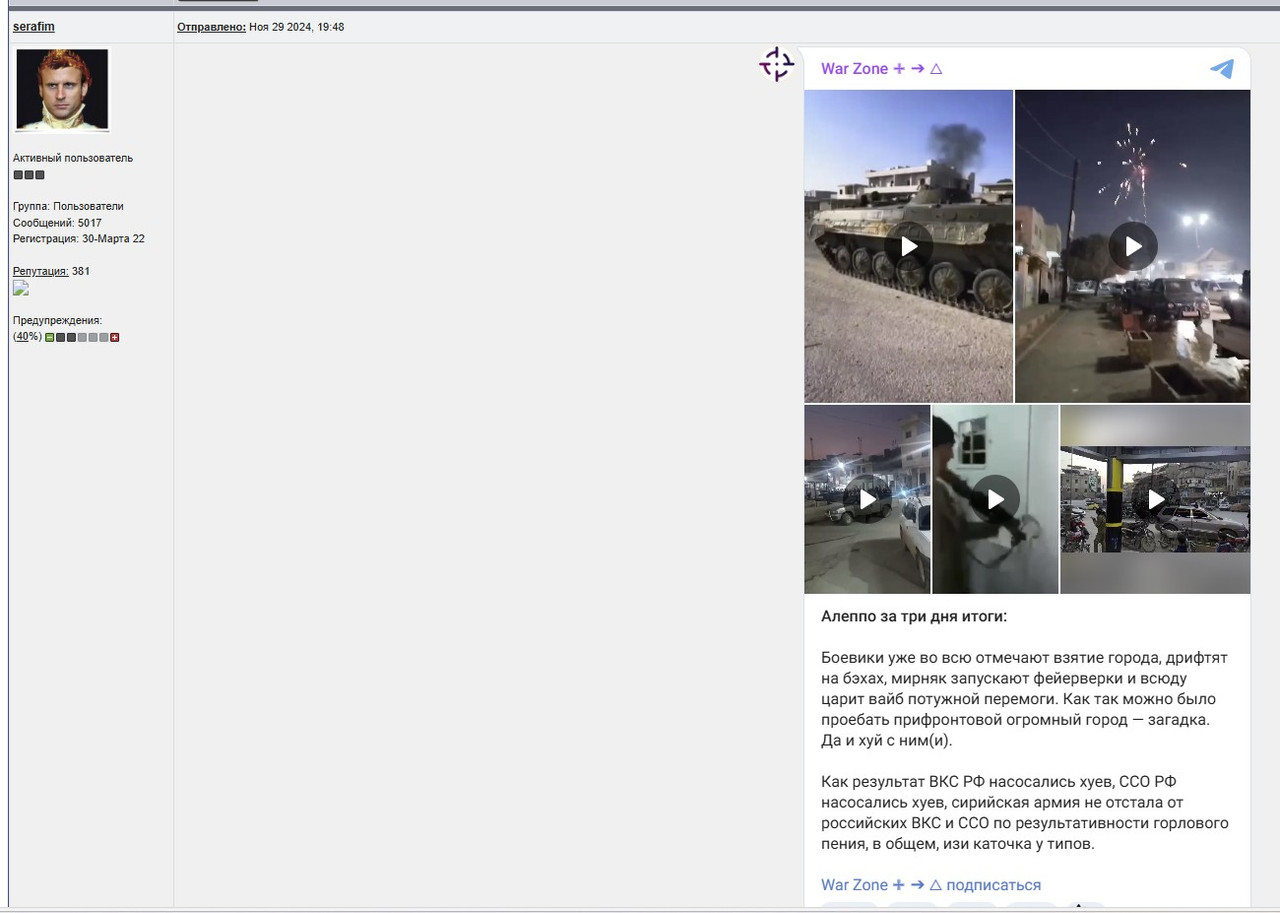Click the Отправлено timestamp link

tap(209, 27)
